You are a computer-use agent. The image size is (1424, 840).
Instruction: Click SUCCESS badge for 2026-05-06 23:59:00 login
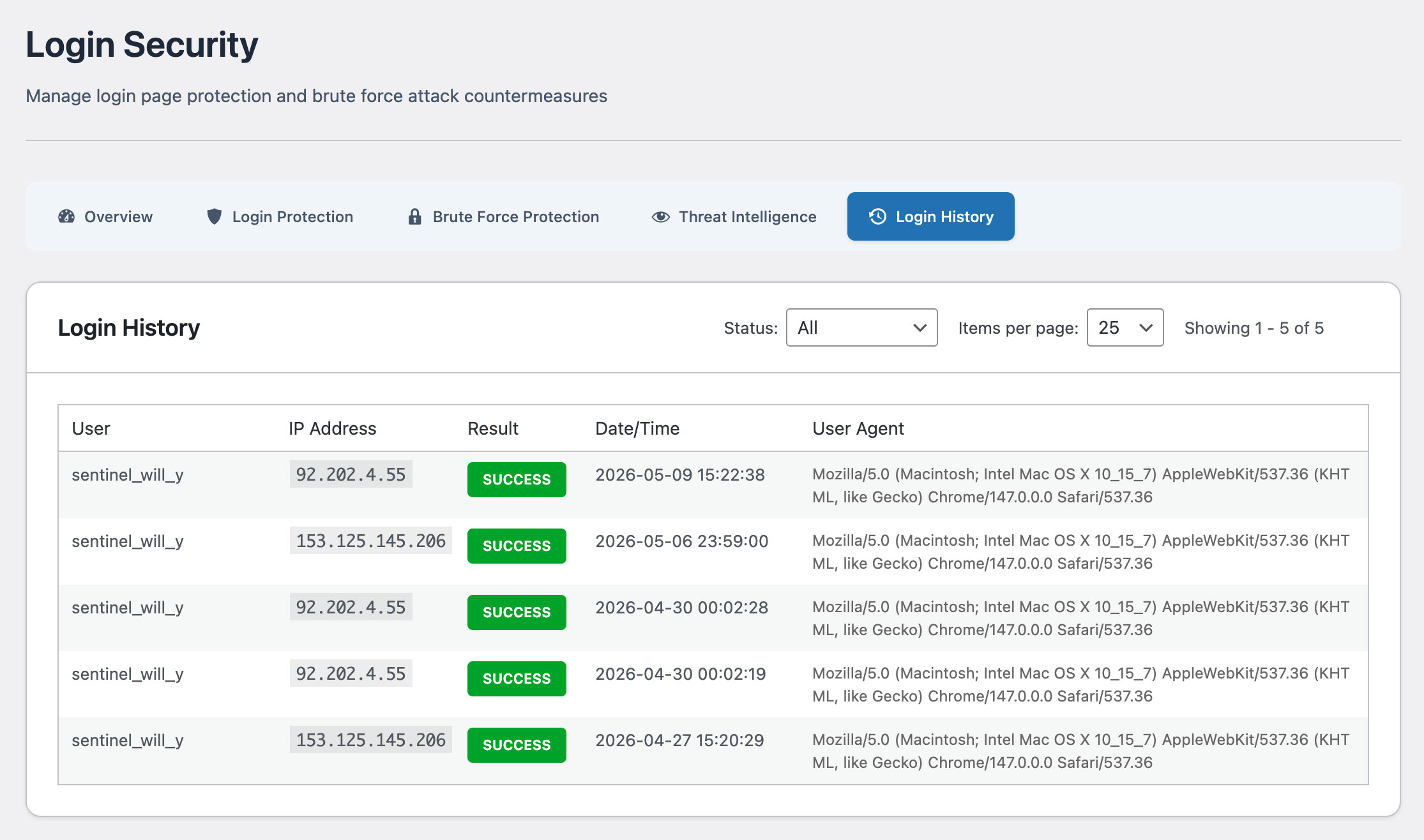click(517, 546)
